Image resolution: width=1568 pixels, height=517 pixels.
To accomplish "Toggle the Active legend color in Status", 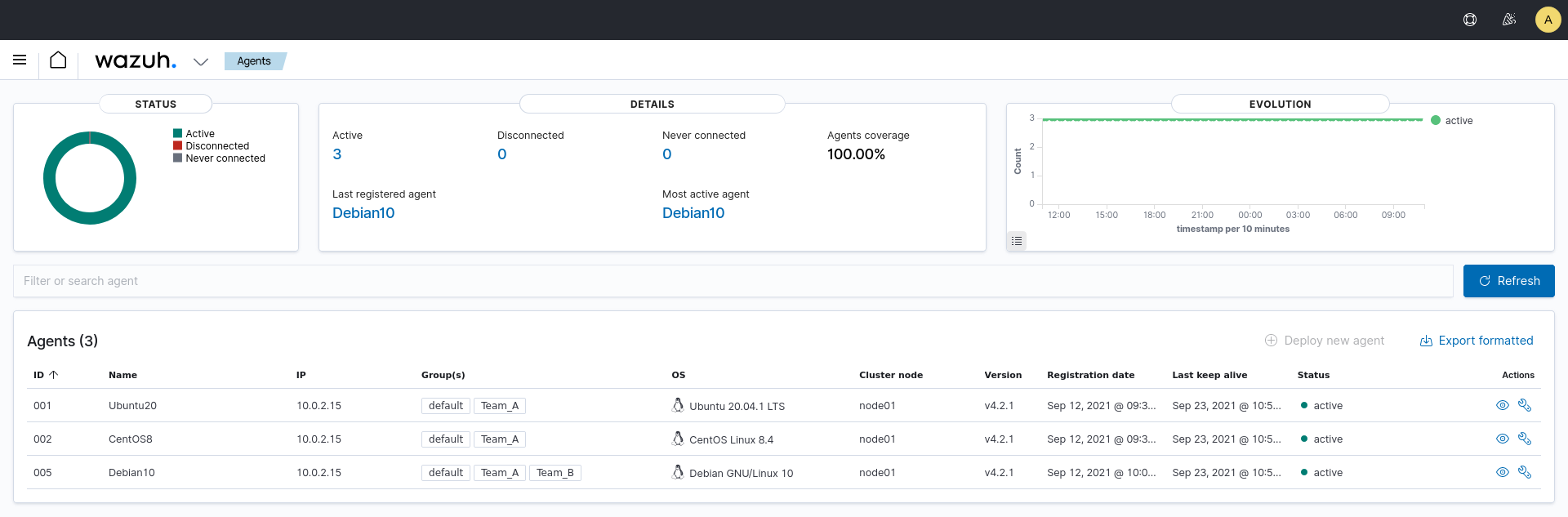I will coord(177,133).
